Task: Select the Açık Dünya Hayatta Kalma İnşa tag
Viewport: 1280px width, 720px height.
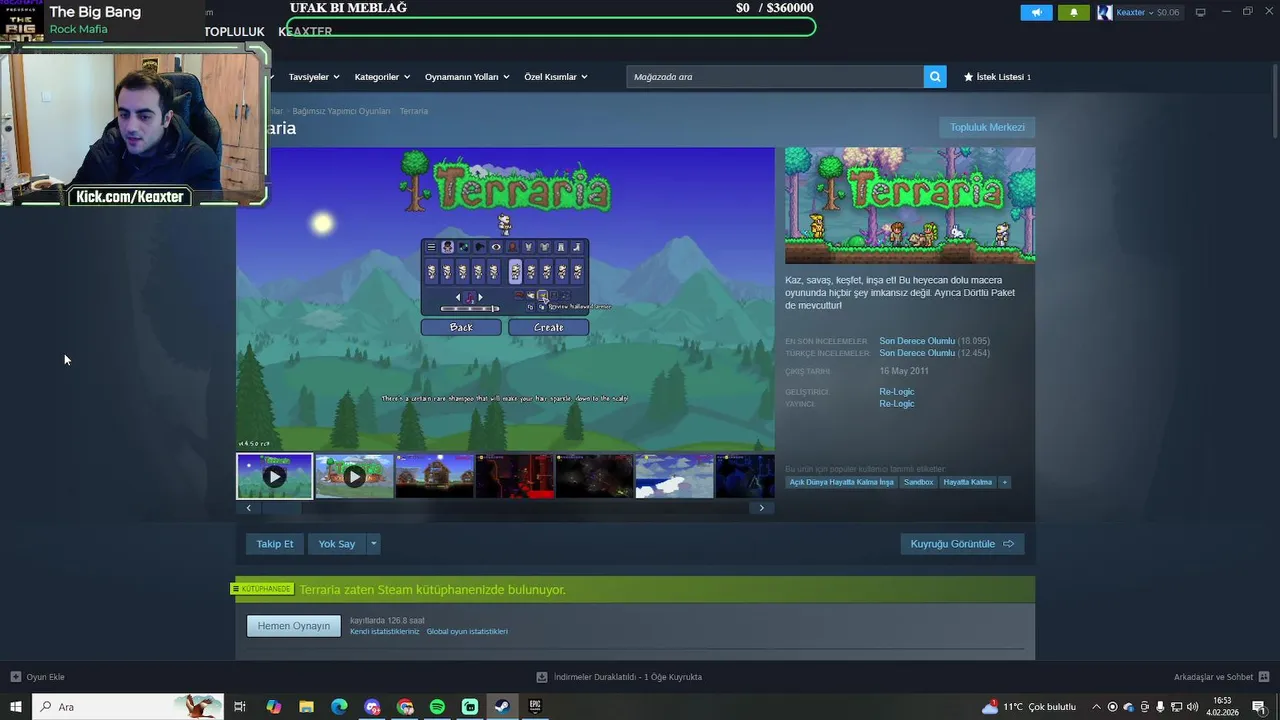Action: coord(841,482)
